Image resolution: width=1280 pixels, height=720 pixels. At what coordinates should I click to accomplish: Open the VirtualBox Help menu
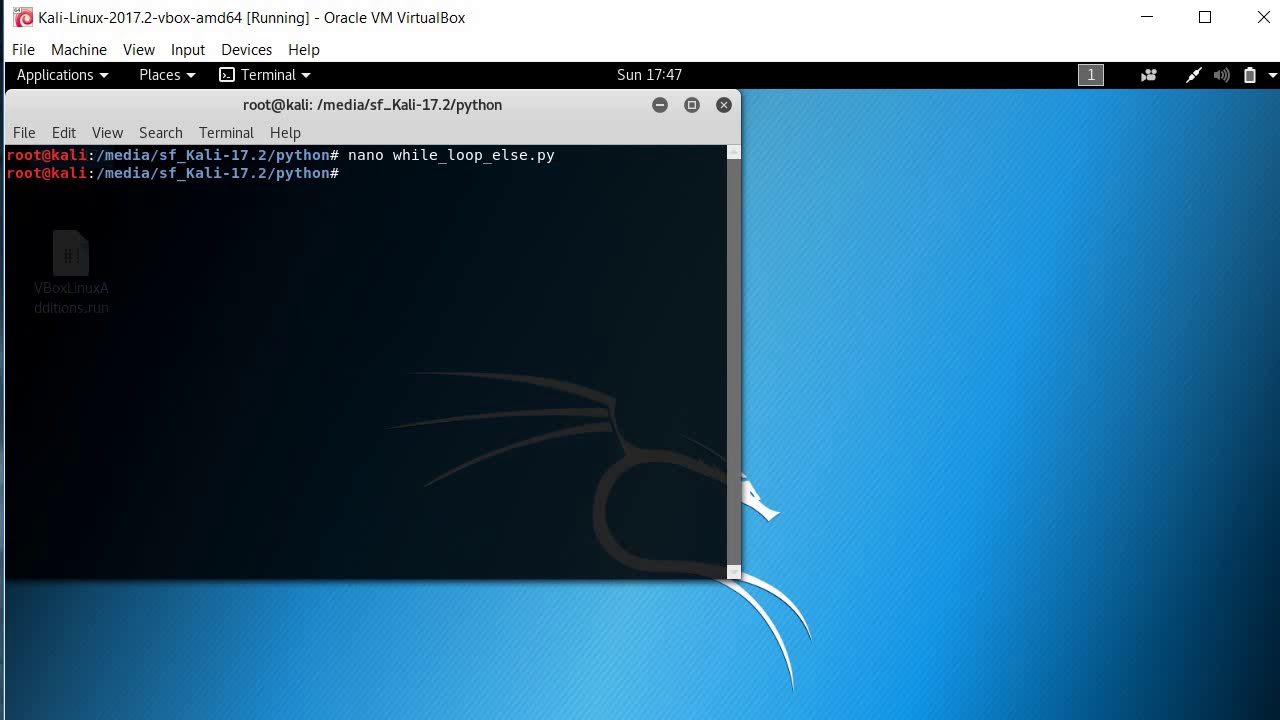pos(304,49)
